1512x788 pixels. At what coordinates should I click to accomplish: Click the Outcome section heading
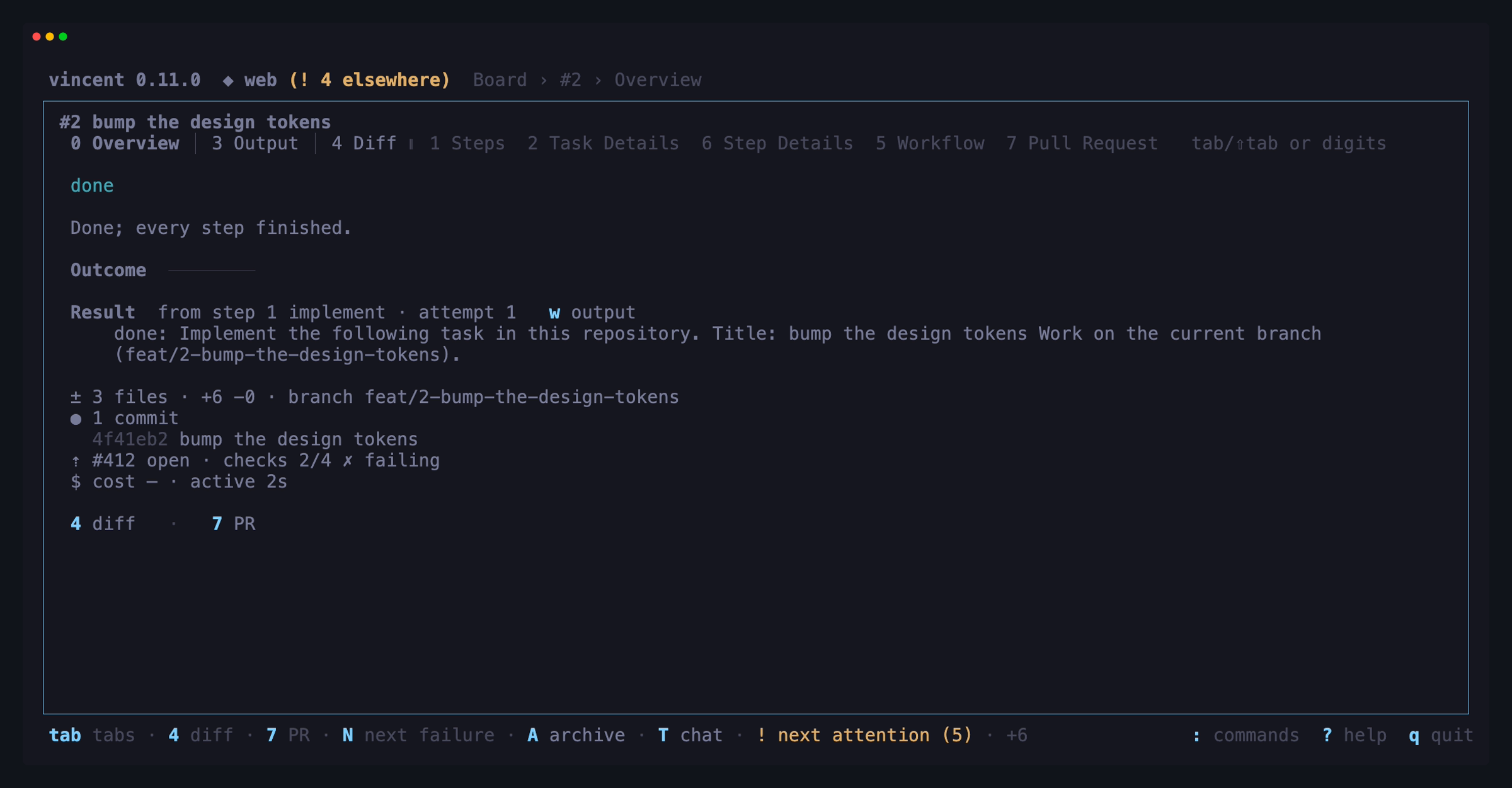(108, 270)
